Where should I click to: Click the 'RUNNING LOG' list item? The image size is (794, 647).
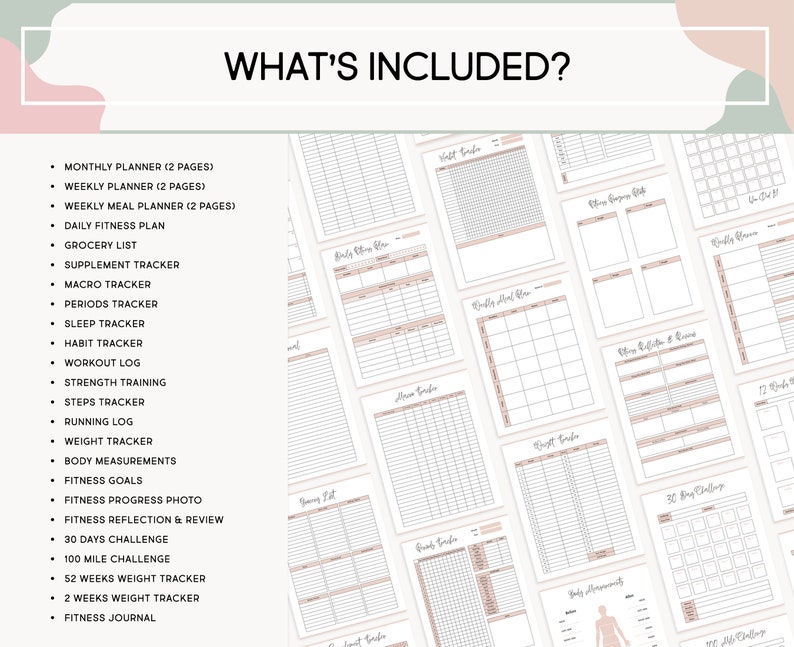click(x=99, y=422)
